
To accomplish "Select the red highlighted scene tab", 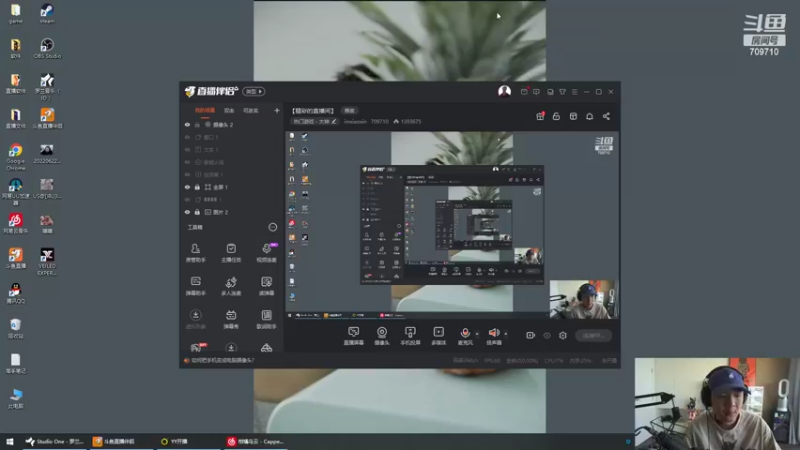I will [x=205, y=110].
